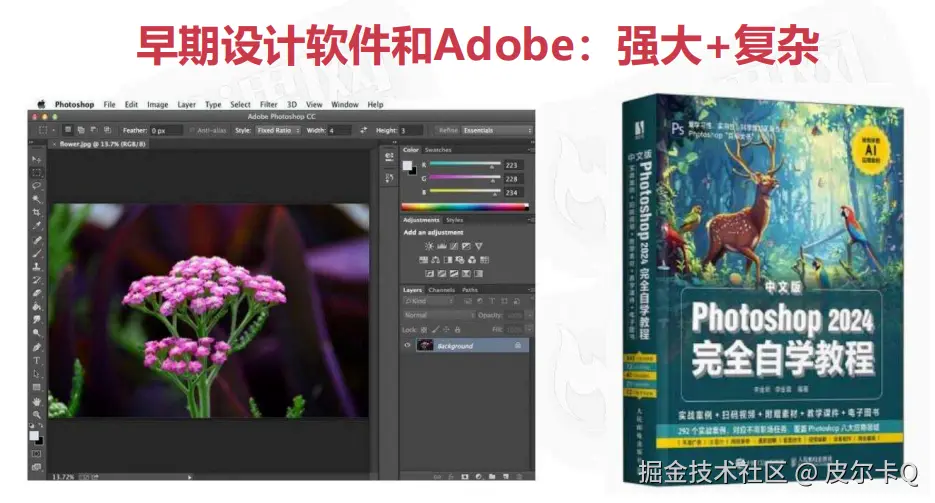Click the color spectrum ramp bar
Viewport: 935px width, 503px height.
pyautogui.click(x=465, y=207)
